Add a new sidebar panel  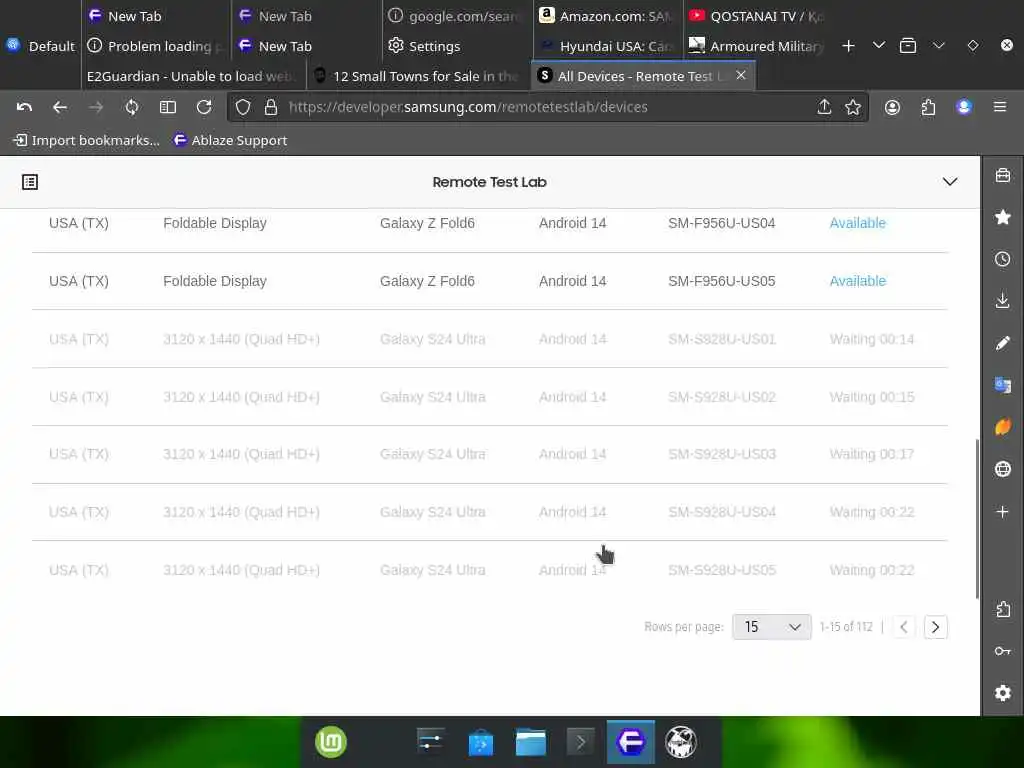pyautogui.click(x=1003, y=511)
